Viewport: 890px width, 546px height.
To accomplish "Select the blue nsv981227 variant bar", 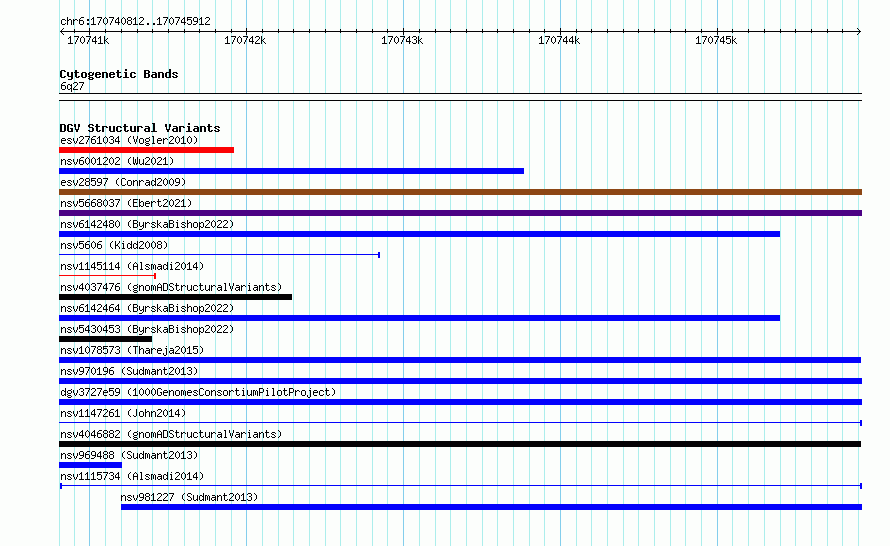I will tap(492, 507).
